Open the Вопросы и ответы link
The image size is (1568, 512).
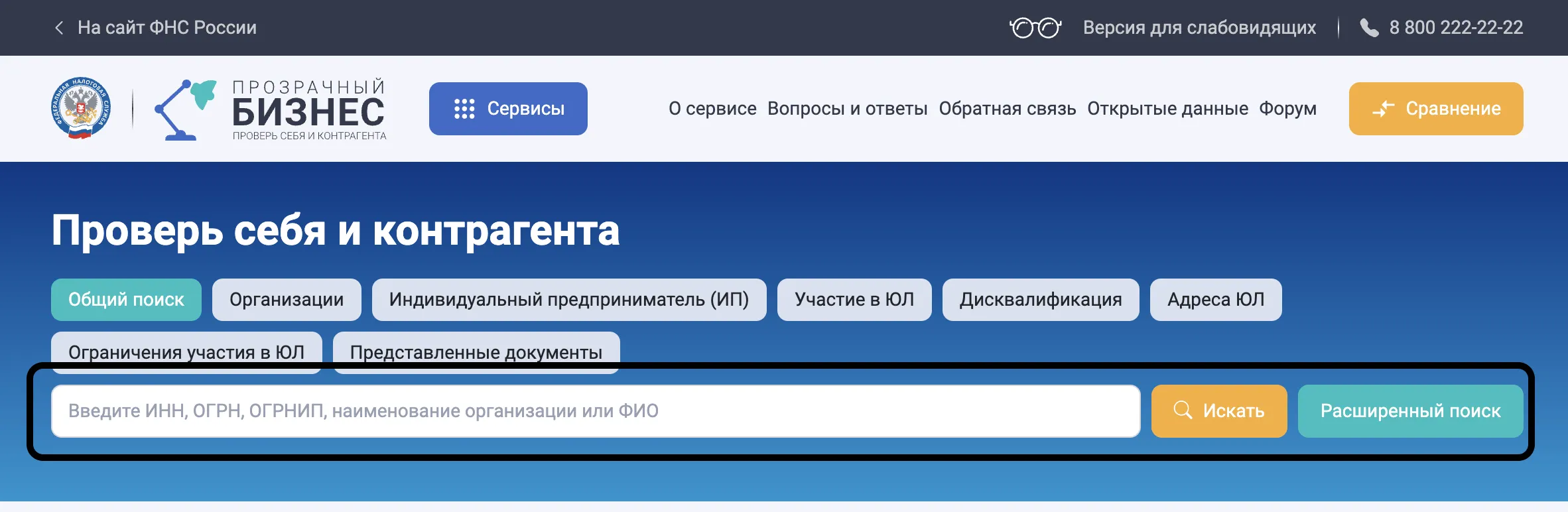[x=847, y=109]
